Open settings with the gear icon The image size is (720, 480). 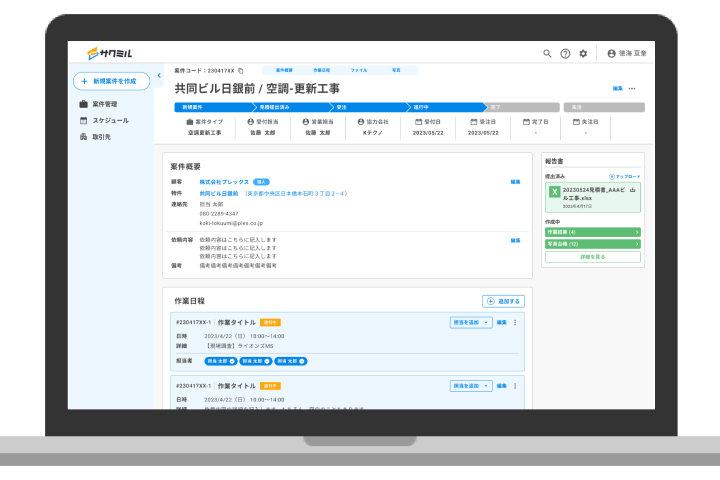coord(583,53)
